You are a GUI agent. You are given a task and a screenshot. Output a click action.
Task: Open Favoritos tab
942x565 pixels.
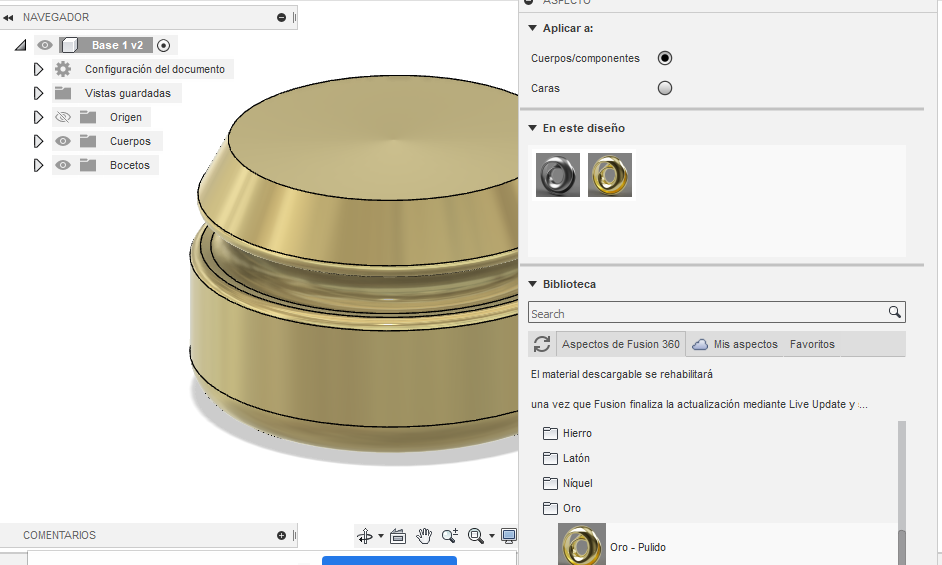[x=812, y=344]
